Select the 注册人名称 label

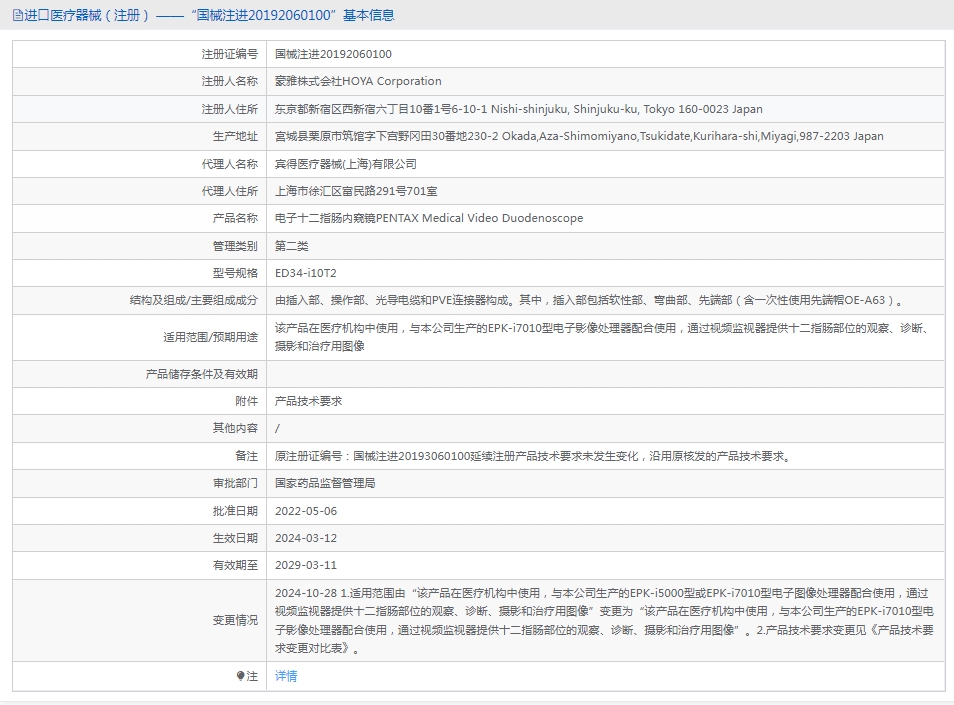click(x=229, y=82)
